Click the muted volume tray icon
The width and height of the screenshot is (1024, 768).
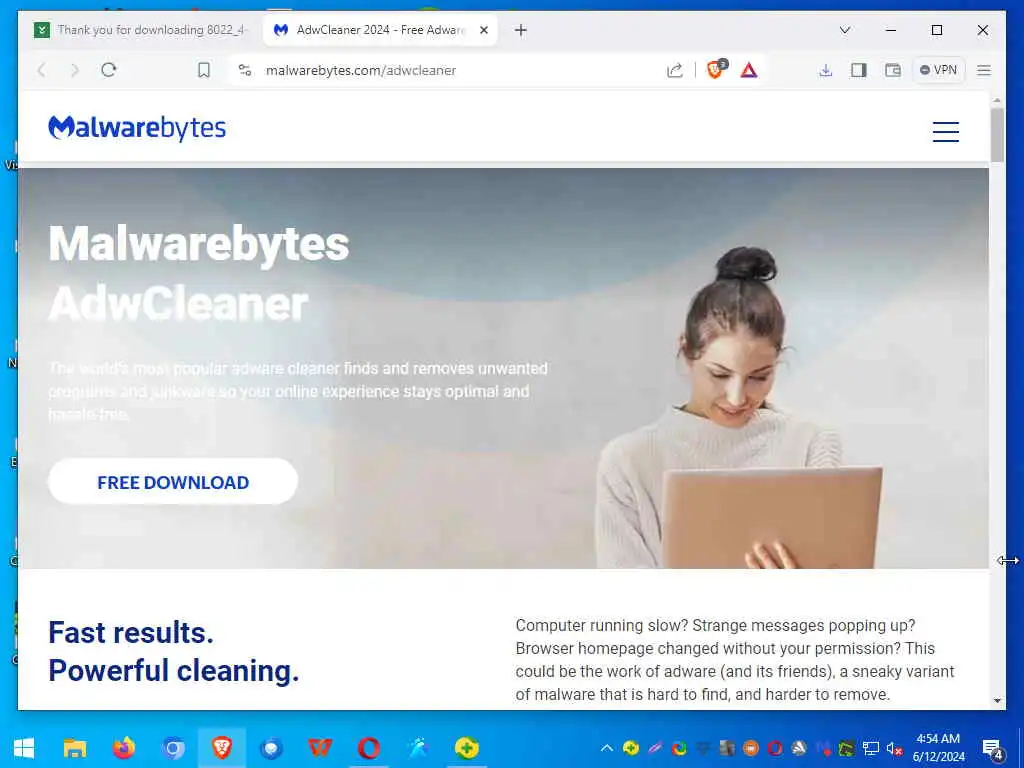[894, 748]
